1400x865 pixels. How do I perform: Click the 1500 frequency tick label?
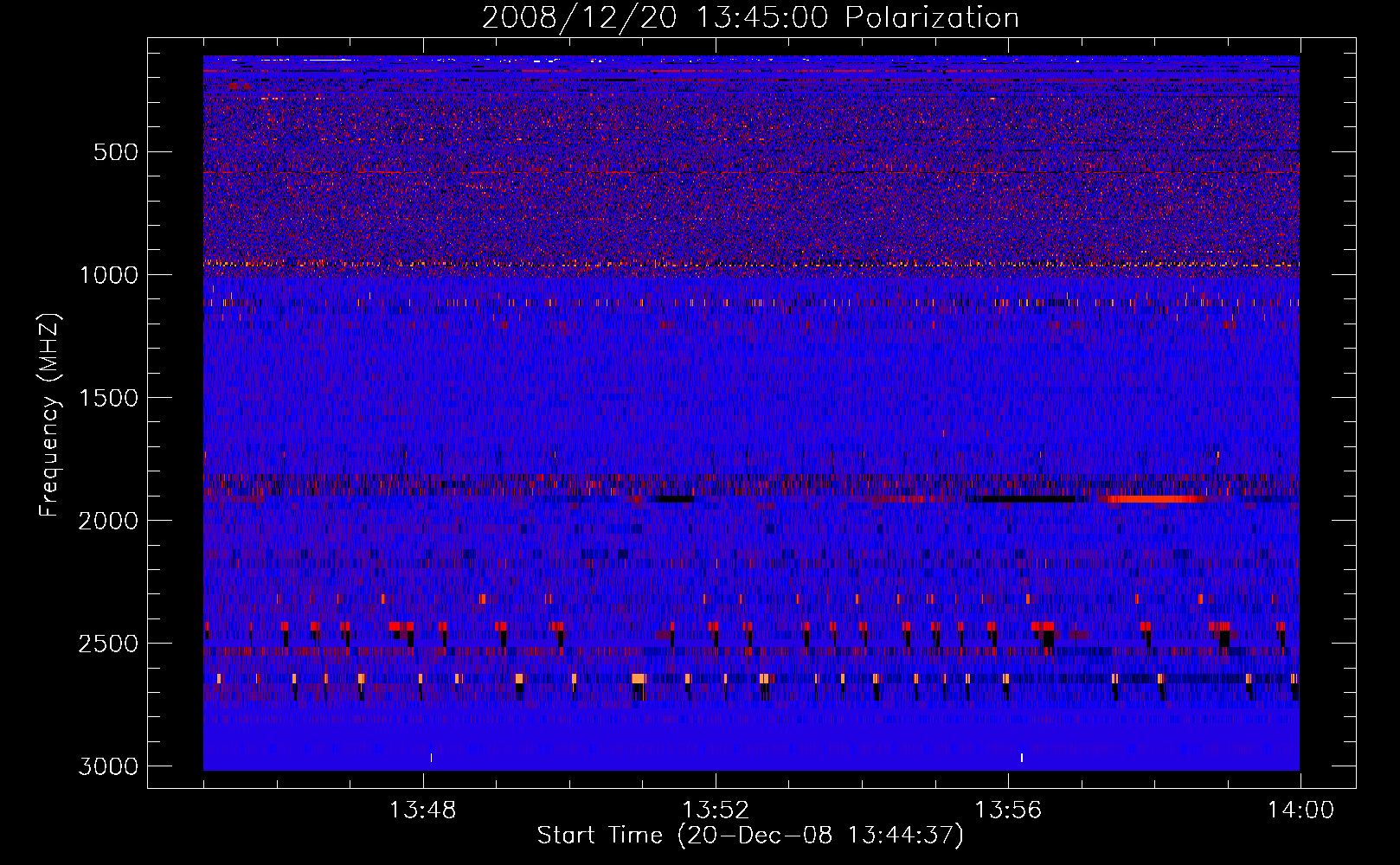tap(108, 398)
